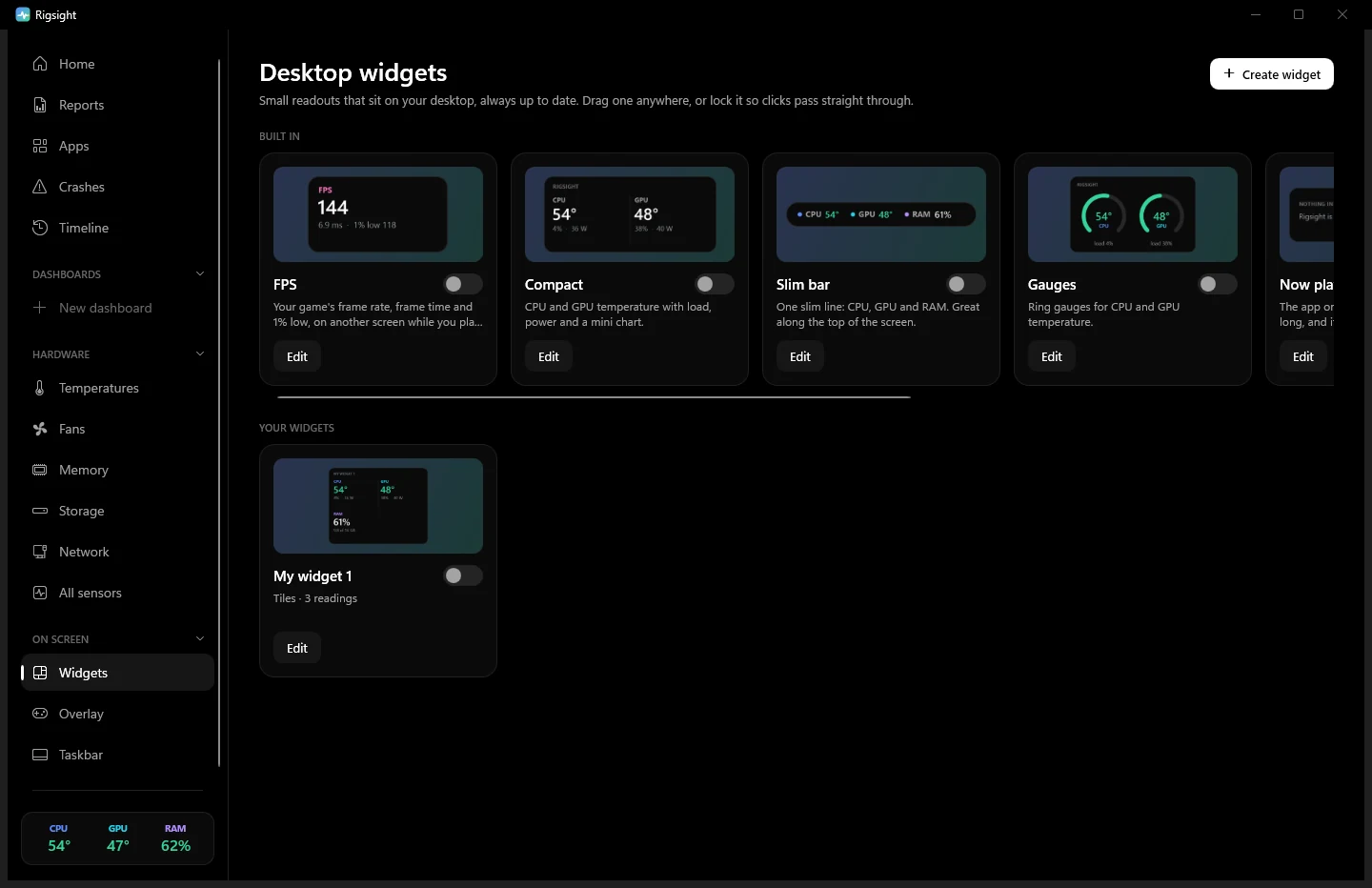Click the CPU GPU RAM status panel
Image resolution: width=1372 pixels, height=888 pixels.
(x=117, y=838)
